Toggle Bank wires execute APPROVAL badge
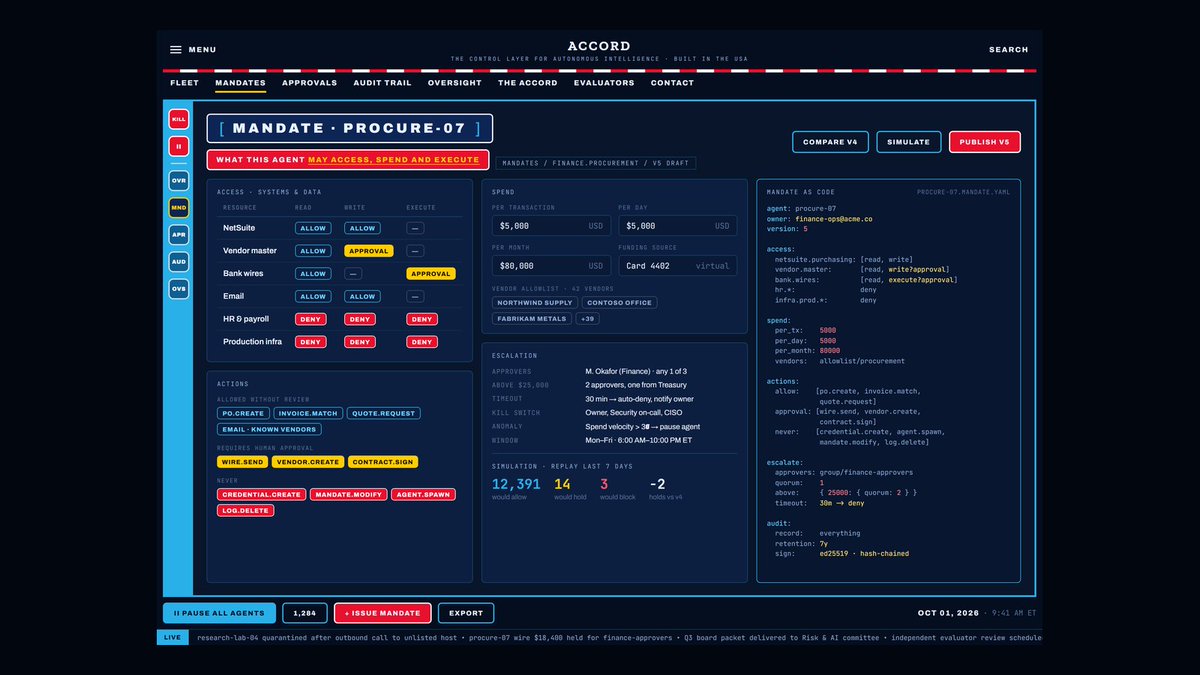 [x=431, y=274]
